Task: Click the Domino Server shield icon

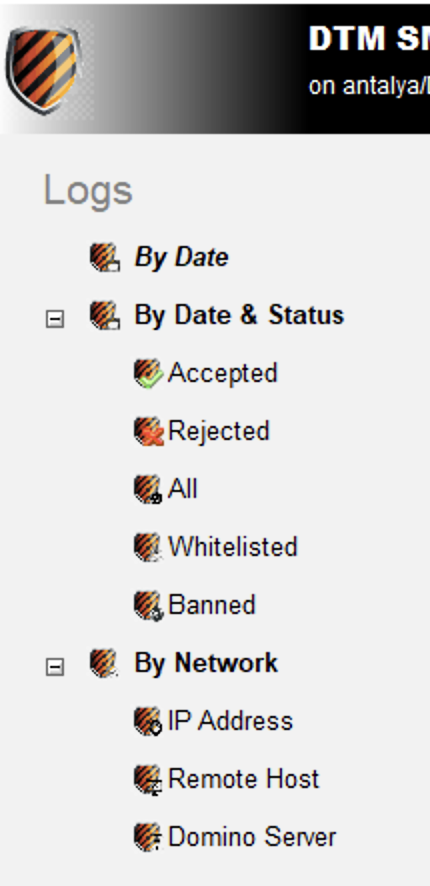Action: (149, 837)
